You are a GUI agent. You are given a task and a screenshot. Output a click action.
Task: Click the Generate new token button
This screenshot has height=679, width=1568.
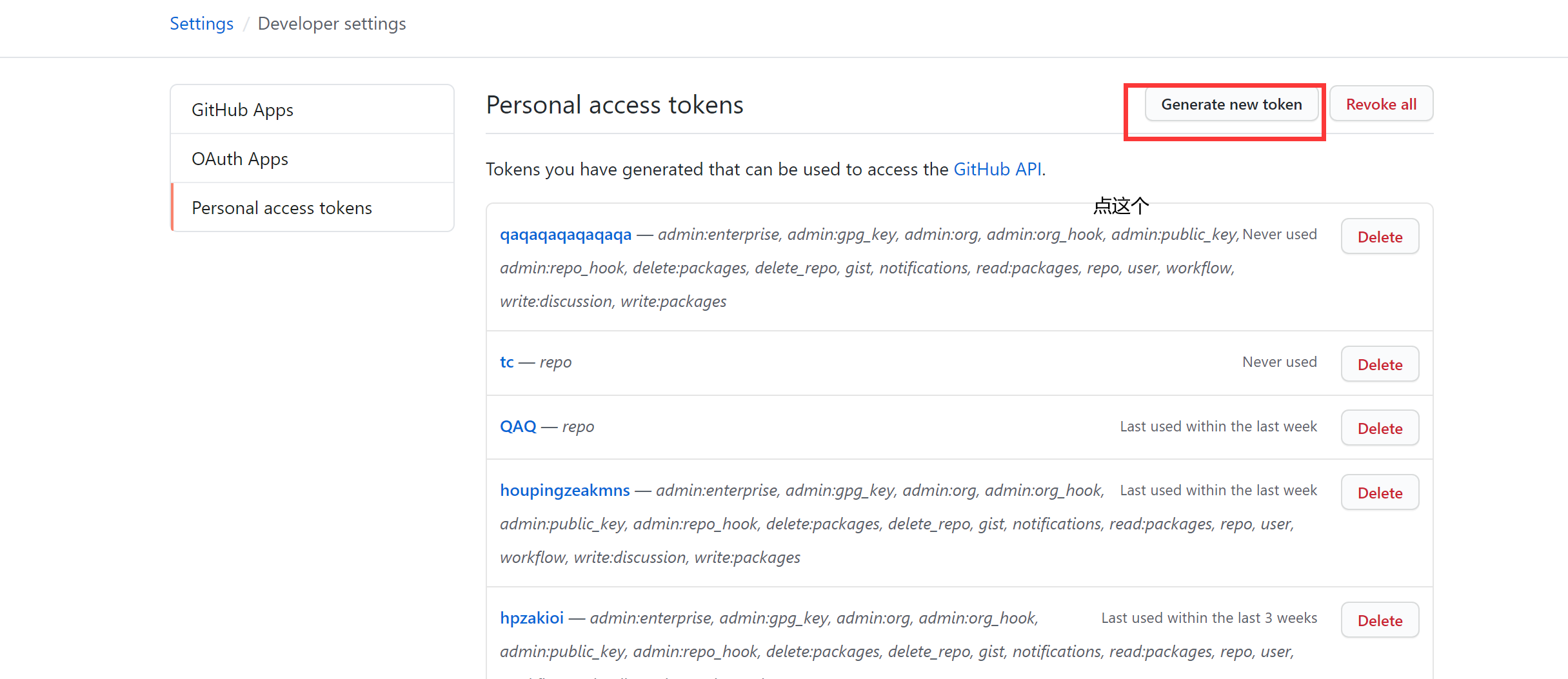1231,104
